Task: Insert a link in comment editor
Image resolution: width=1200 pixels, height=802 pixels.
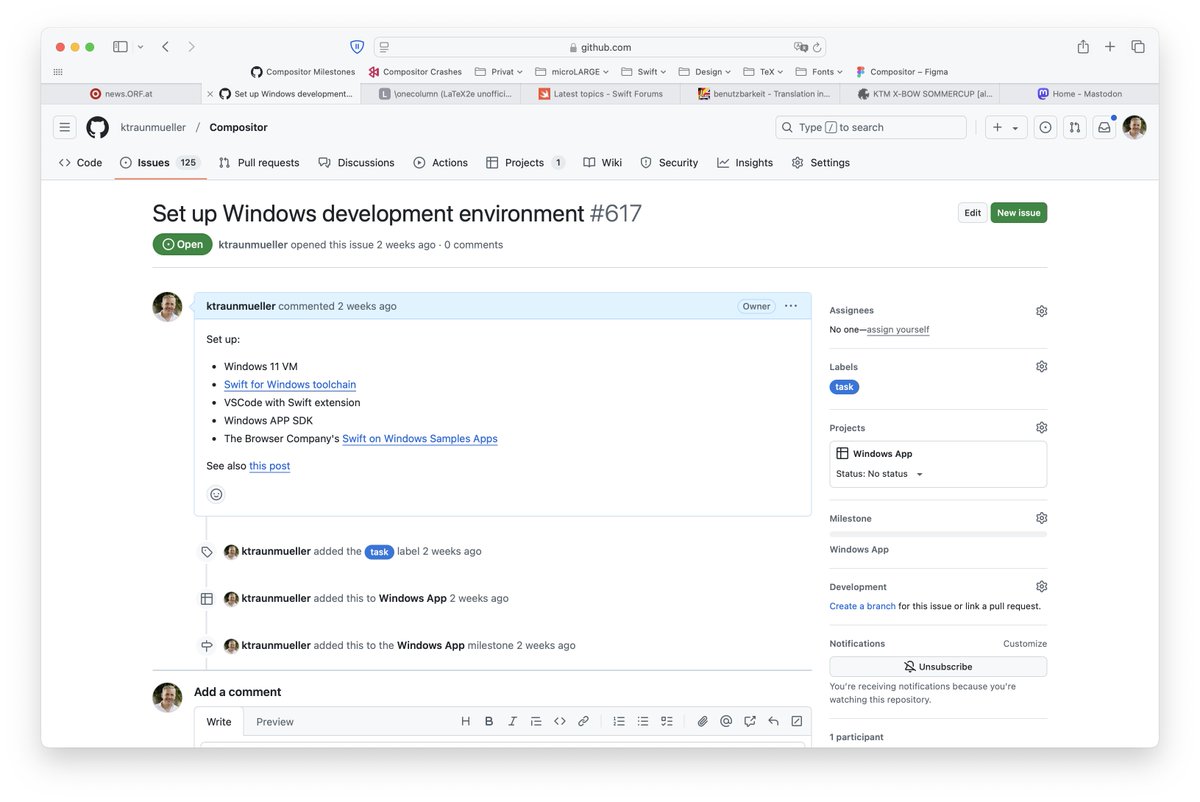Action: 584,721
